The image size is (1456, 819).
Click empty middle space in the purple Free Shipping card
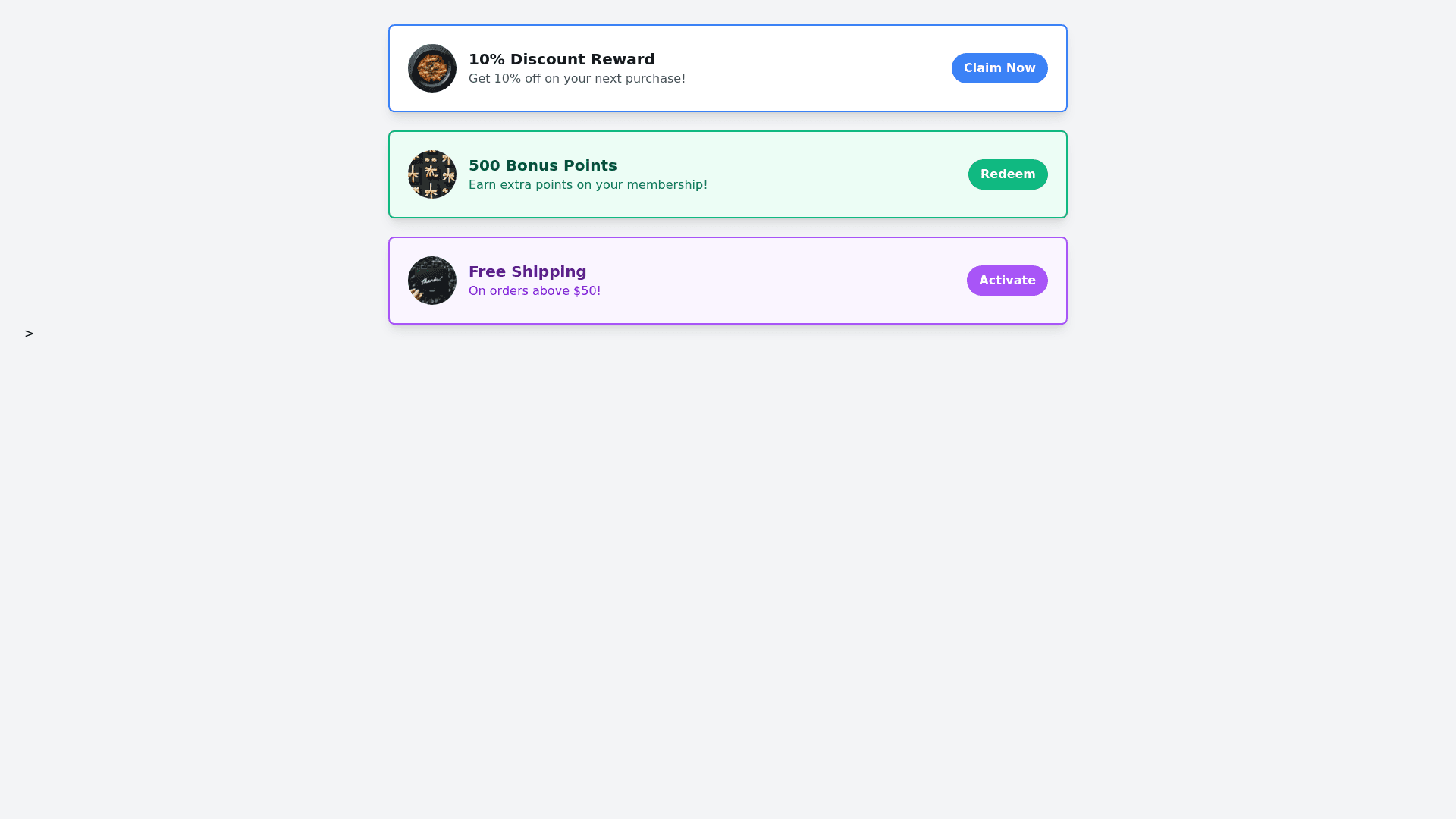(x=781, y=281)
